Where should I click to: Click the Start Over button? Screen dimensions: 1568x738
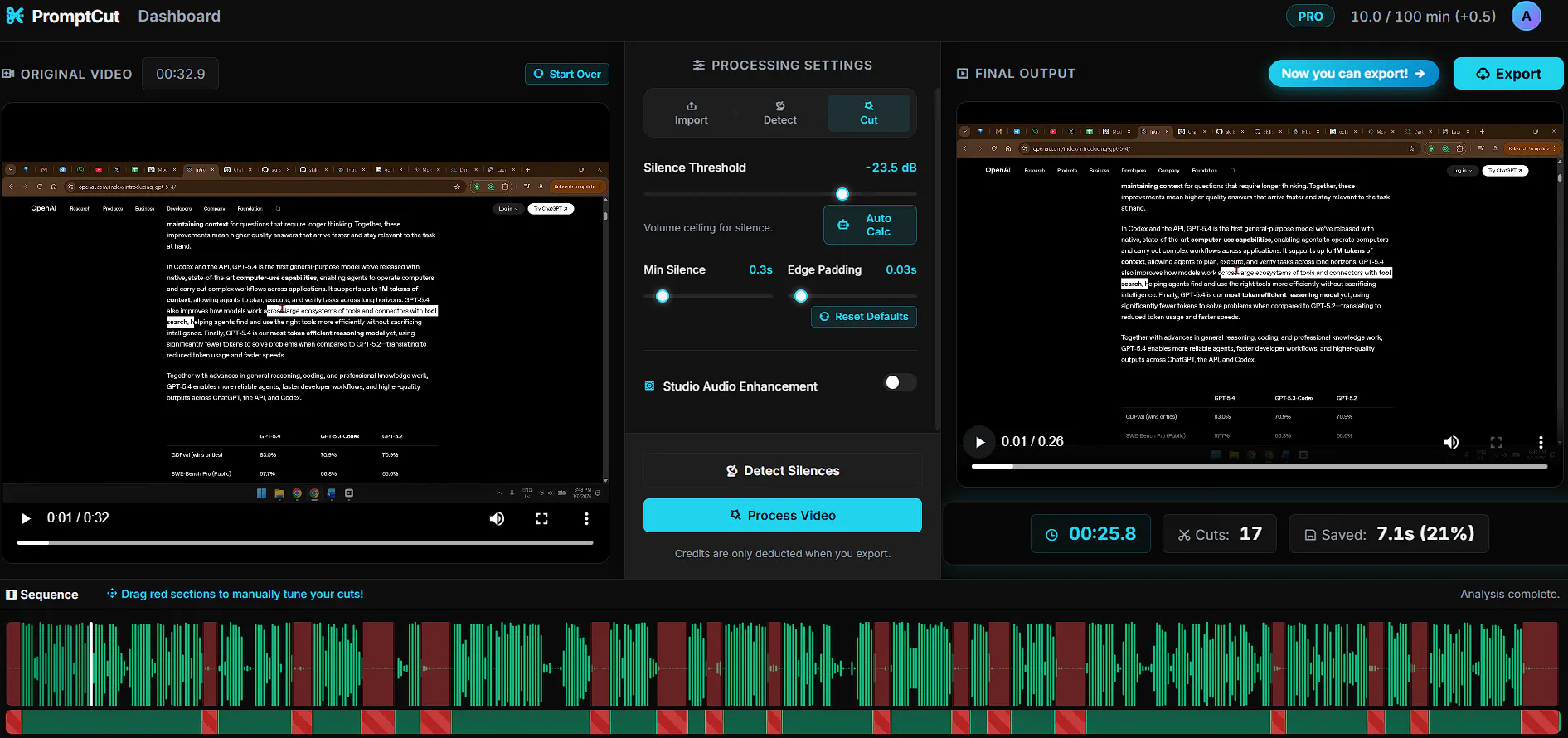coord(567,74)
